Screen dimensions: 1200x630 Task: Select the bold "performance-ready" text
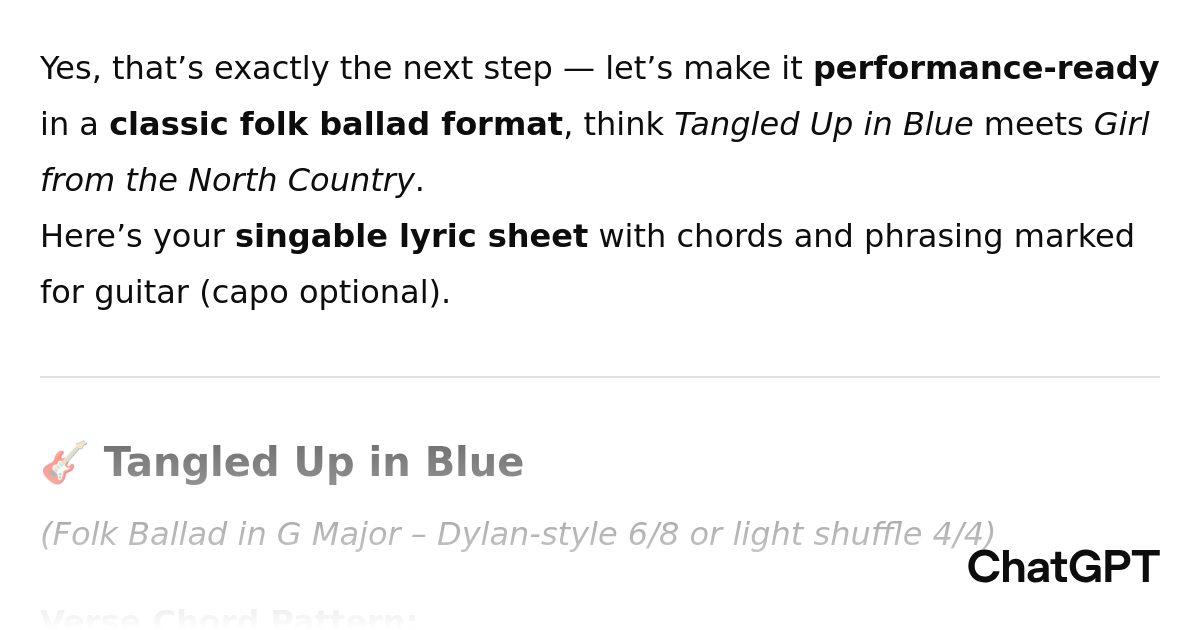pos(985,69)
